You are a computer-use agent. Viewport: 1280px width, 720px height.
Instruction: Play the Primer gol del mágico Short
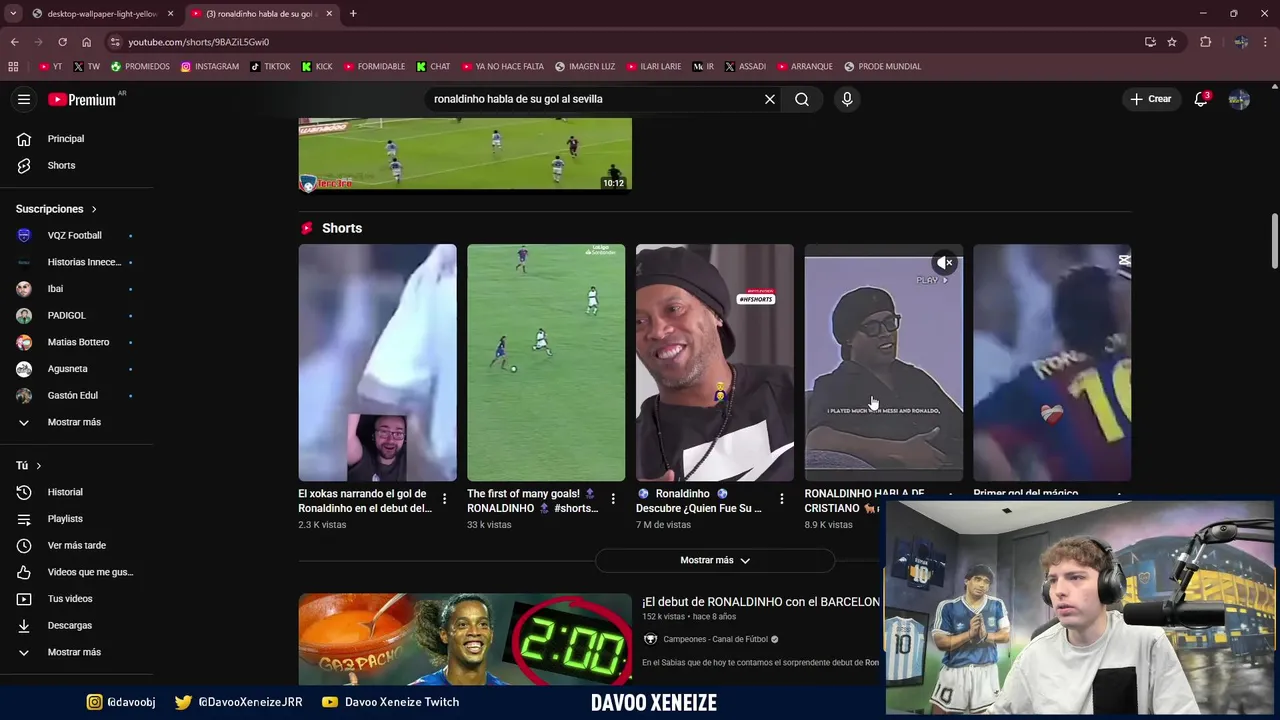[1052, 363]
